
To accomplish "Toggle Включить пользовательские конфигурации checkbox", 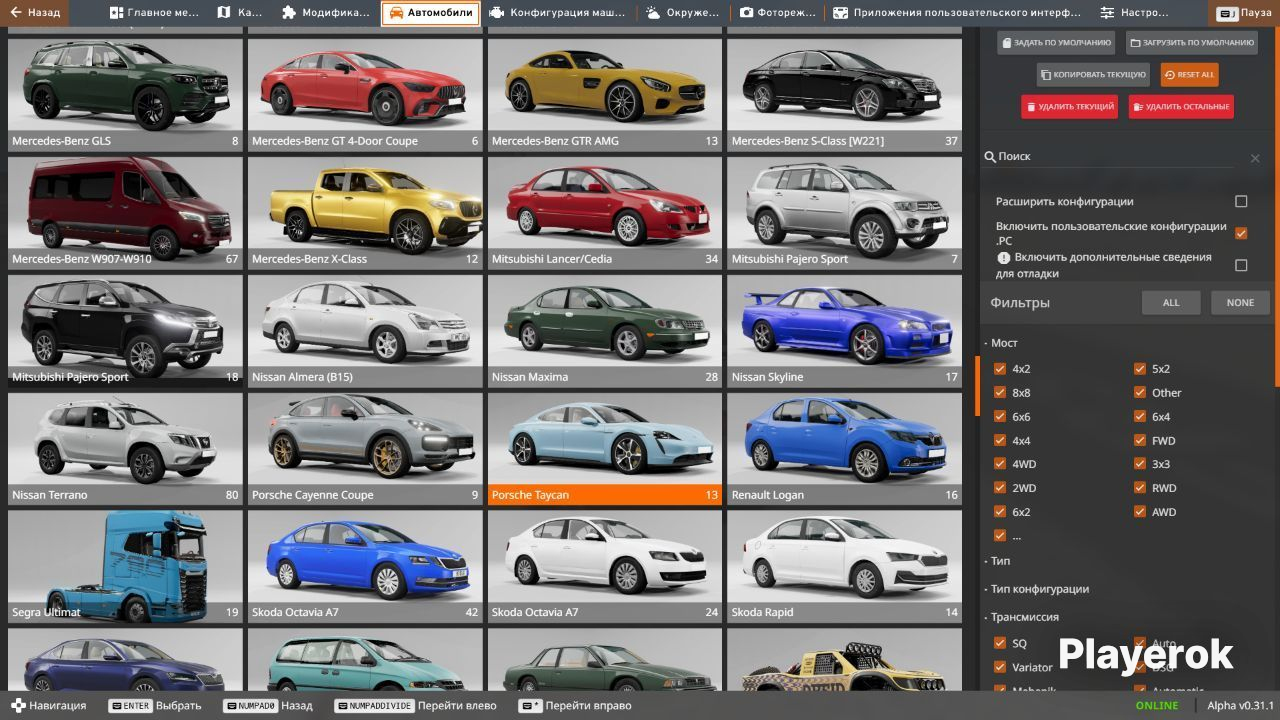I will (x=1241, y=233).
